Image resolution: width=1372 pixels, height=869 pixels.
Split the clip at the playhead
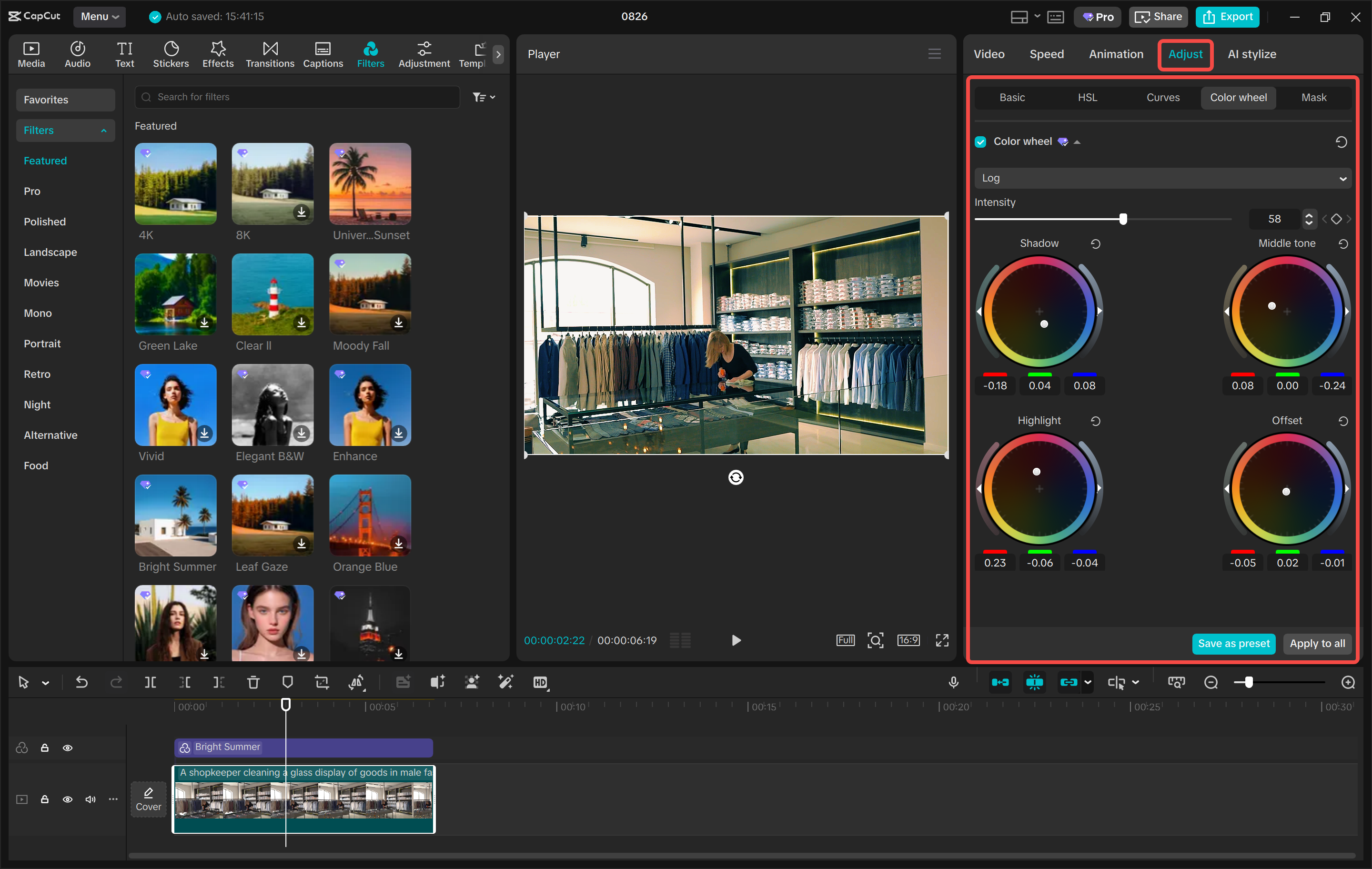click(151, 682)
